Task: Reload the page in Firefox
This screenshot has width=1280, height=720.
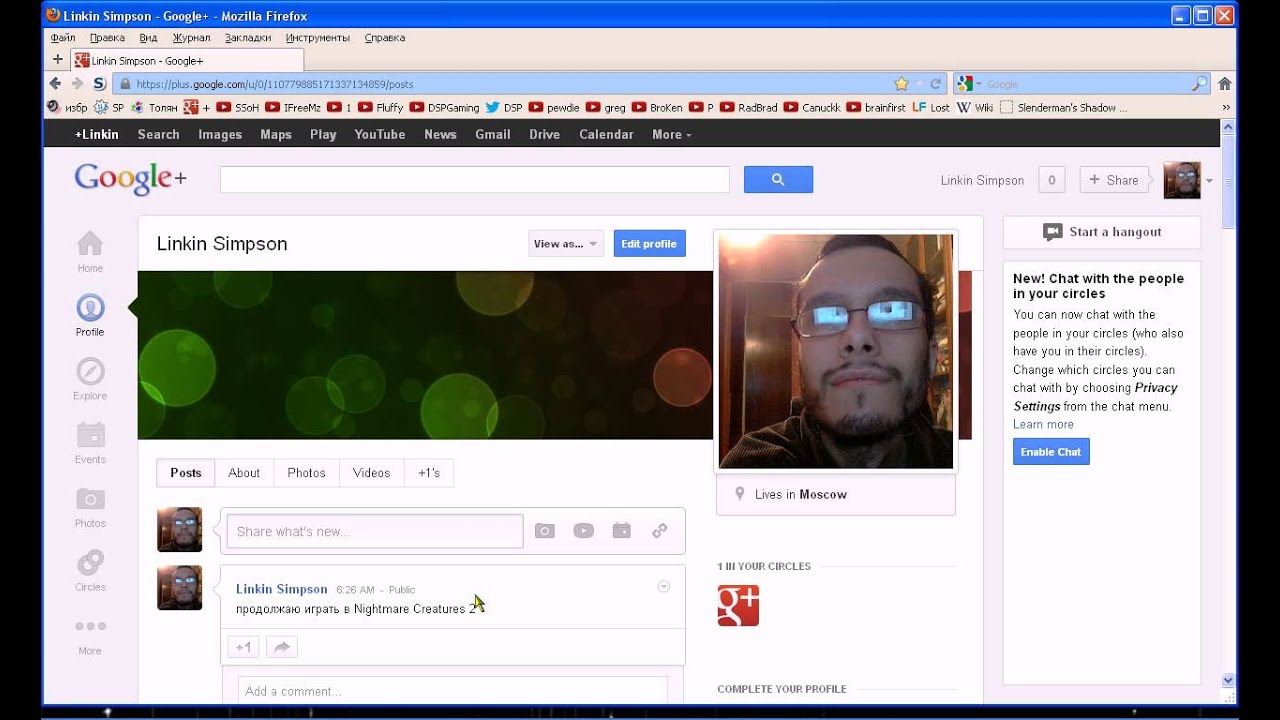Action: [936, 84]
